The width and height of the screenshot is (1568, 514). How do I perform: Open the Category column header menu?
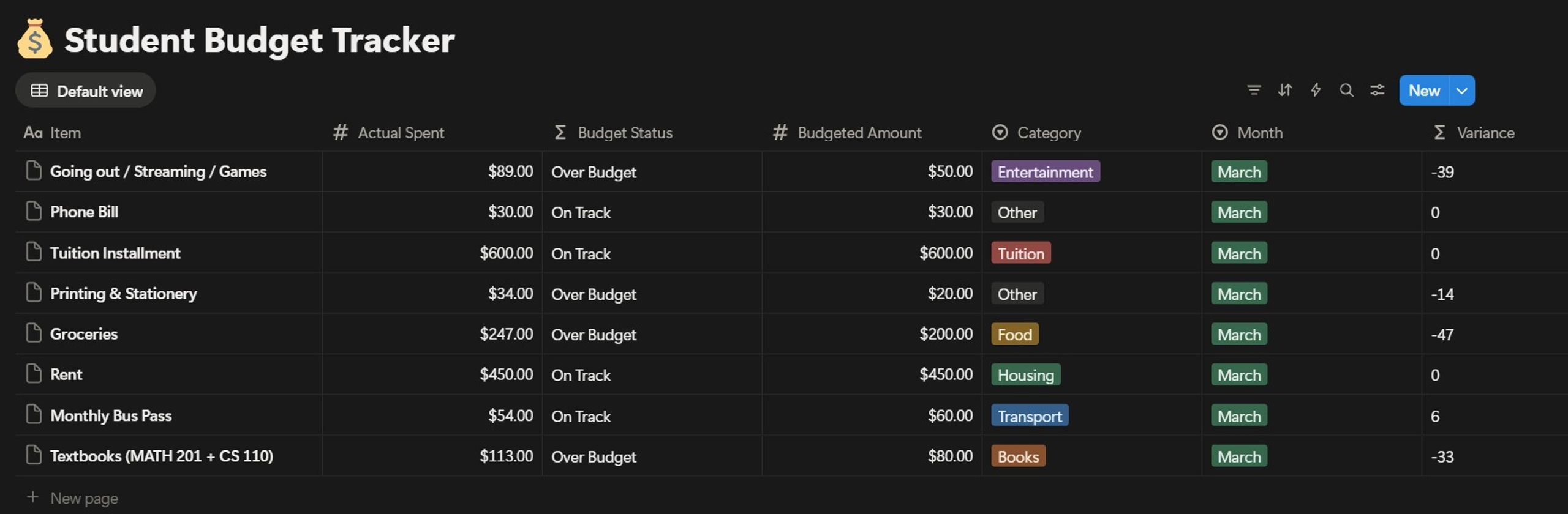[x=1091, y=133]
